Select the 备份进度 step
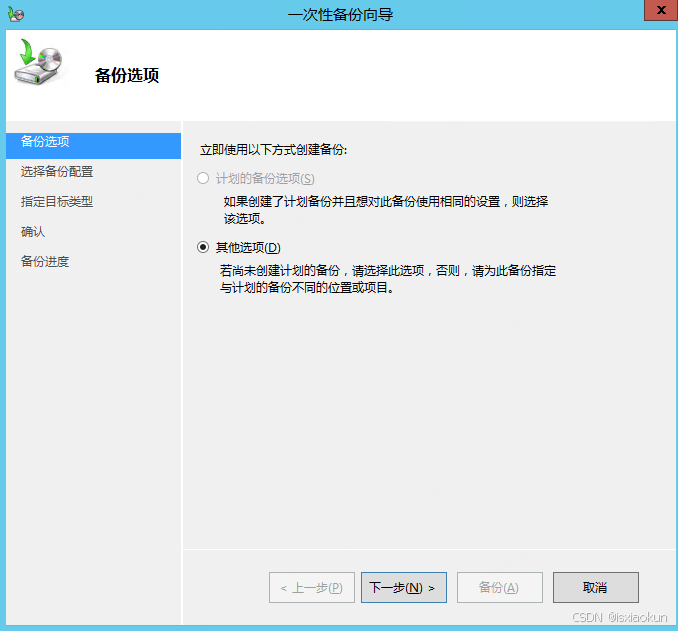Screen dimensions: 678x631 coord(45,262)
